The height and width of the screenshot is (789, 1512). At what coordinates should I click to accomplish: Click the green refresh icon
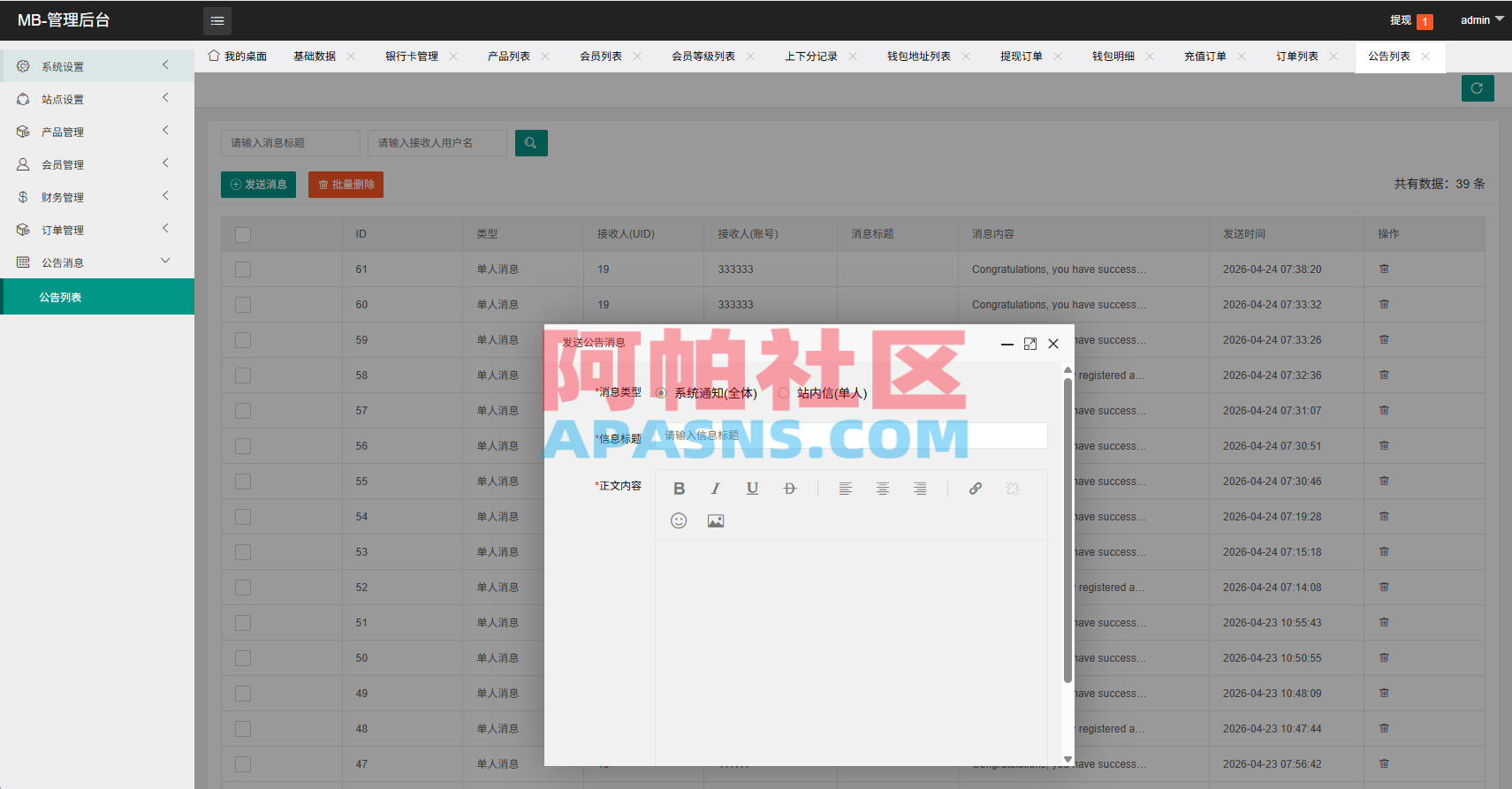point(1478,88)
